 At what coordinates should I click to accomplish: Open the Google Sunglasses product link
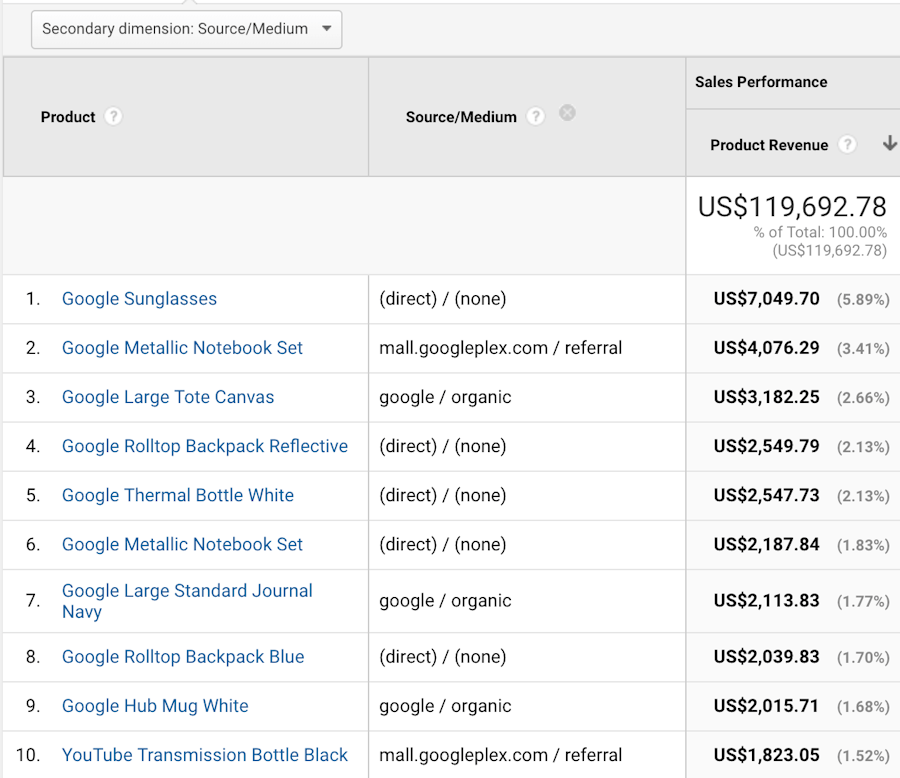[x=139, y=299]
